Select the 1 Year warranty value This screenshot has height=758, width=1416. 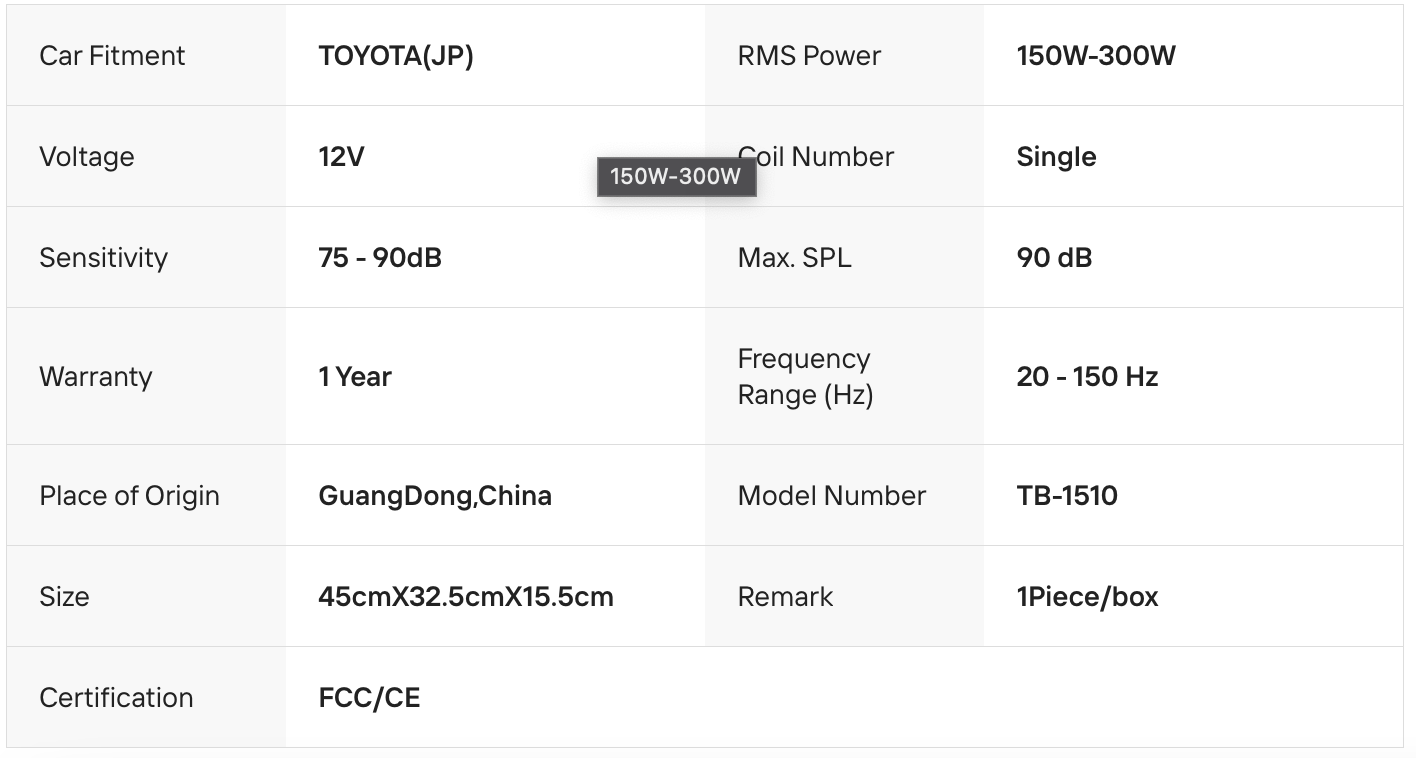355,377
